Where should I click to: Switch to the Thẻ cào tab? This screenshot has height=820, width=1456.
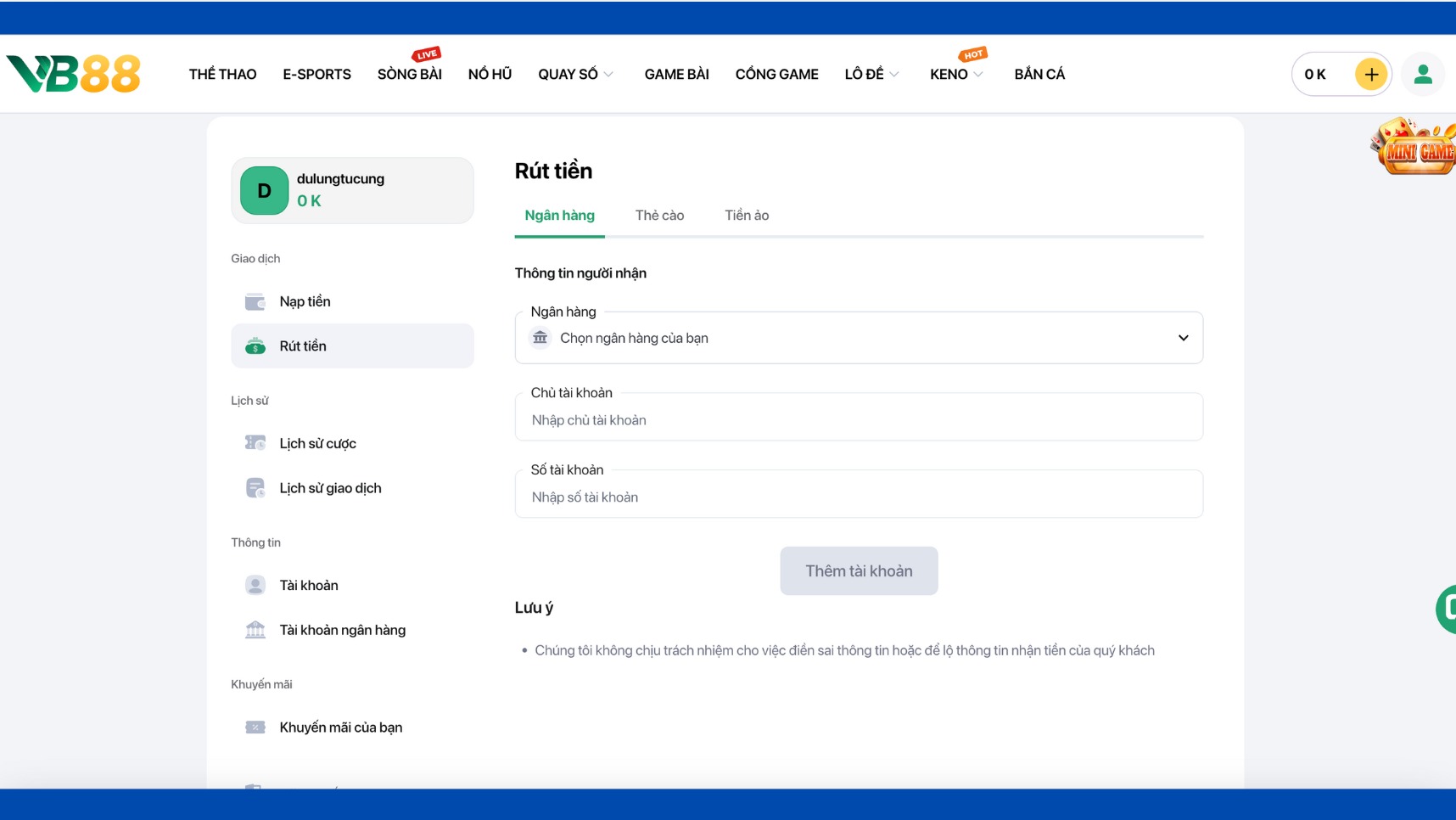point(659,216)
